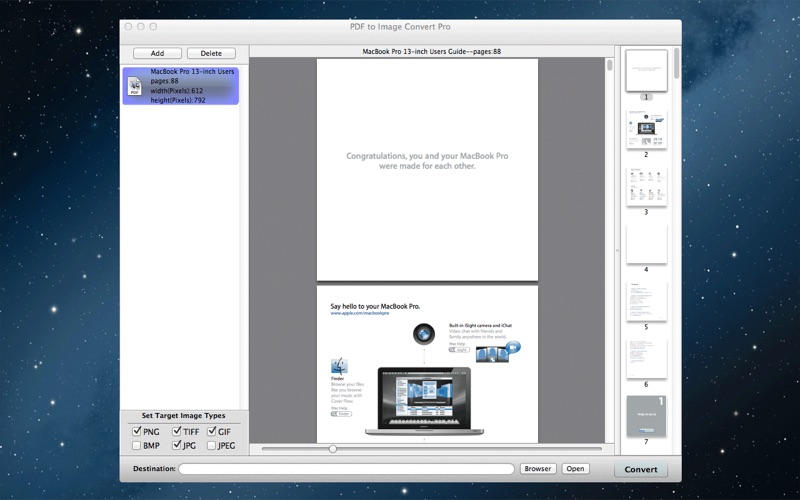
Task: Click the window minimize button
Action: [x=141, y=27]
